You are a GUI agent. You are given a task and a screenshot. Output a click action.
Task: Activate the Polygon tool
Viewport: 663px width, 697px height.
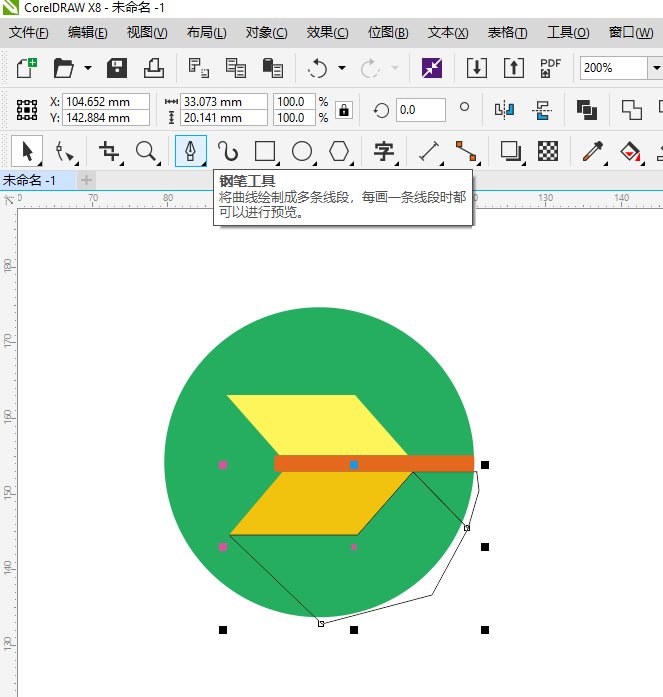(x=340, y=152)
